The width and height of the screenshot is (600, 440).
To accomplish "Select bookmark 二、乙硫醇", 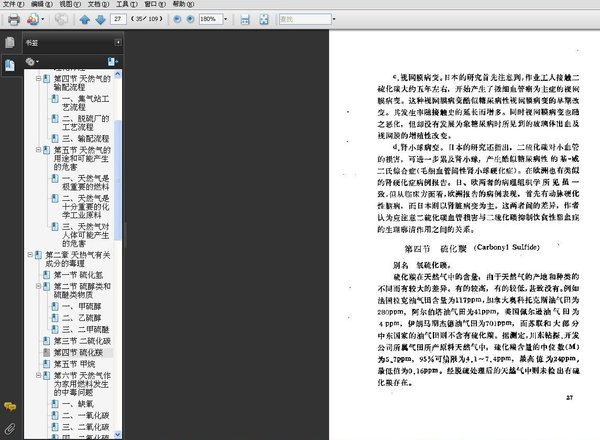I will [82, 318].
